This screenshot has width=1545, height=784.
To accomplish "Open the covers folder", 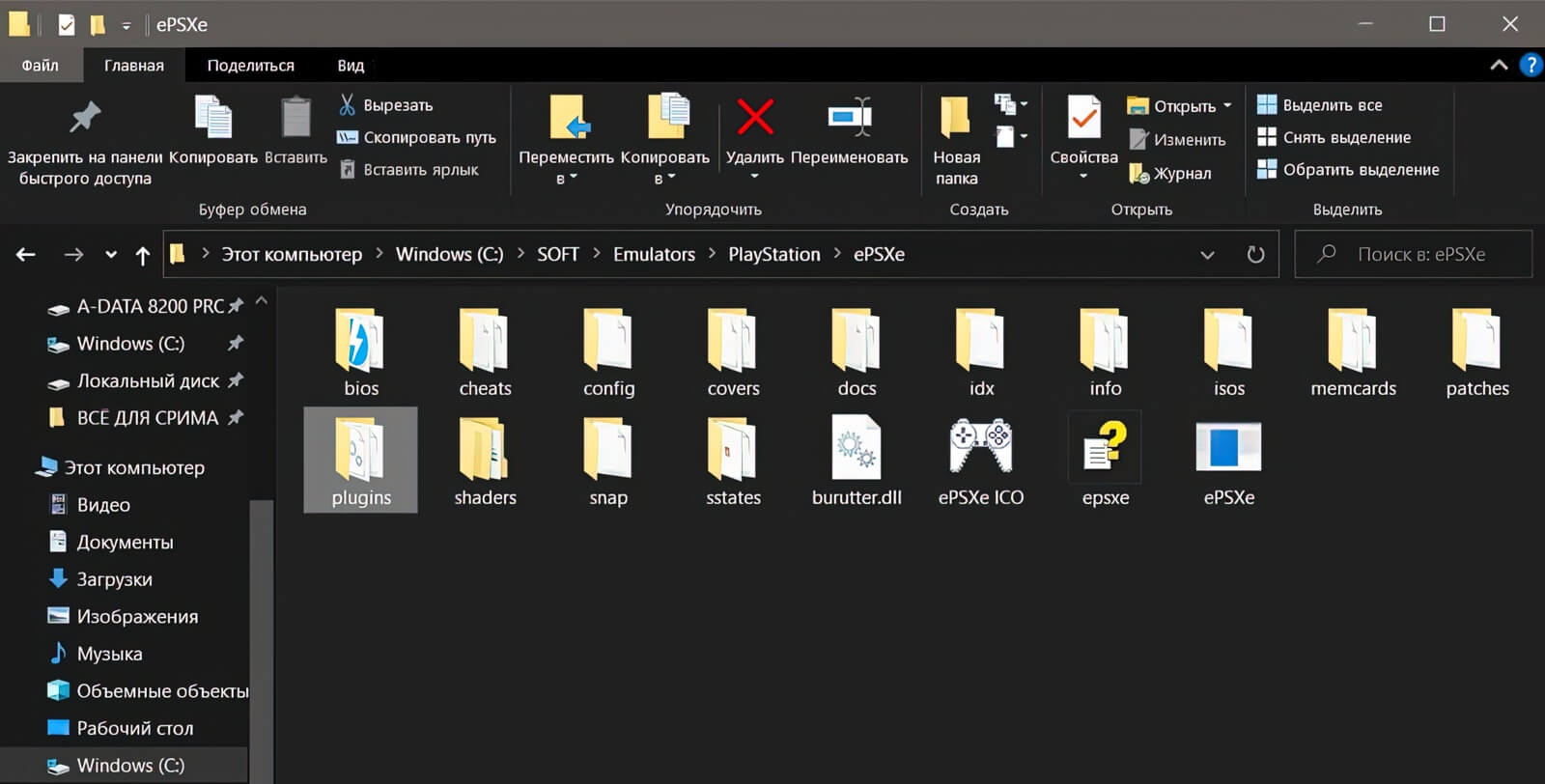I will pyautogui.click(x=733, y=351).
